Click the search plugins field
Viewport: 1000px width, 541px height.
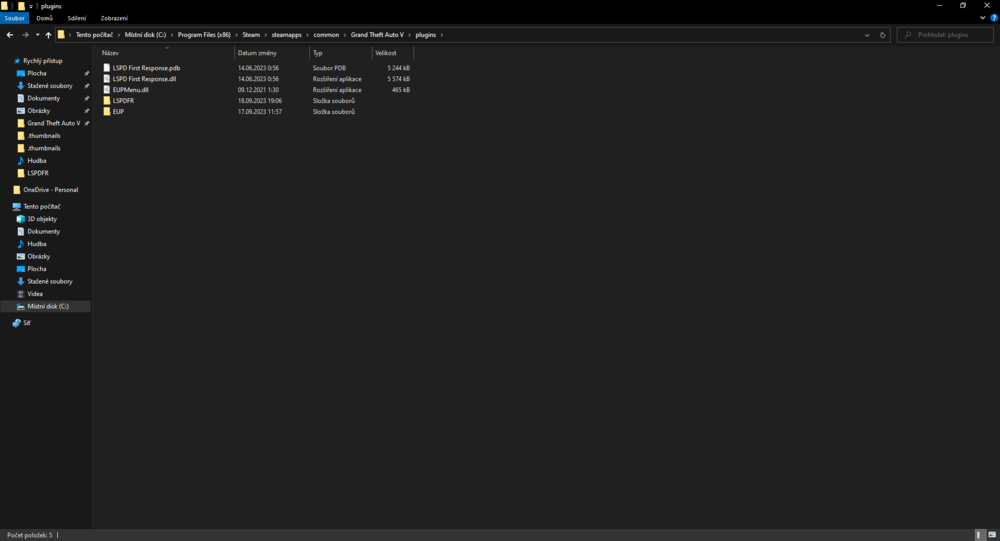[945, 35]
